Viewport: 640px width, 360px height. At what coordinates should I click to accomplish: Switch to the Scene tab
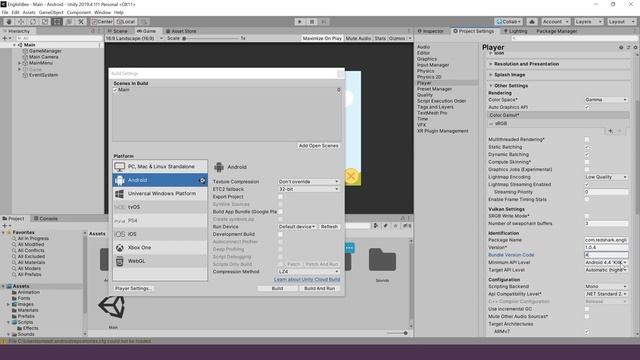click(118, 31)
